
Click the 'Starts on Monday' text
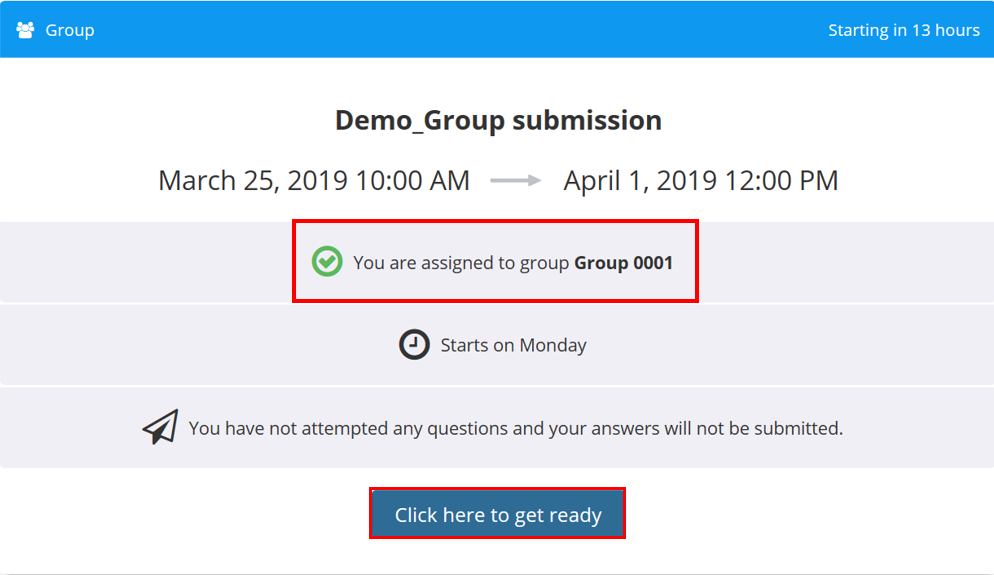click(513, 345)
